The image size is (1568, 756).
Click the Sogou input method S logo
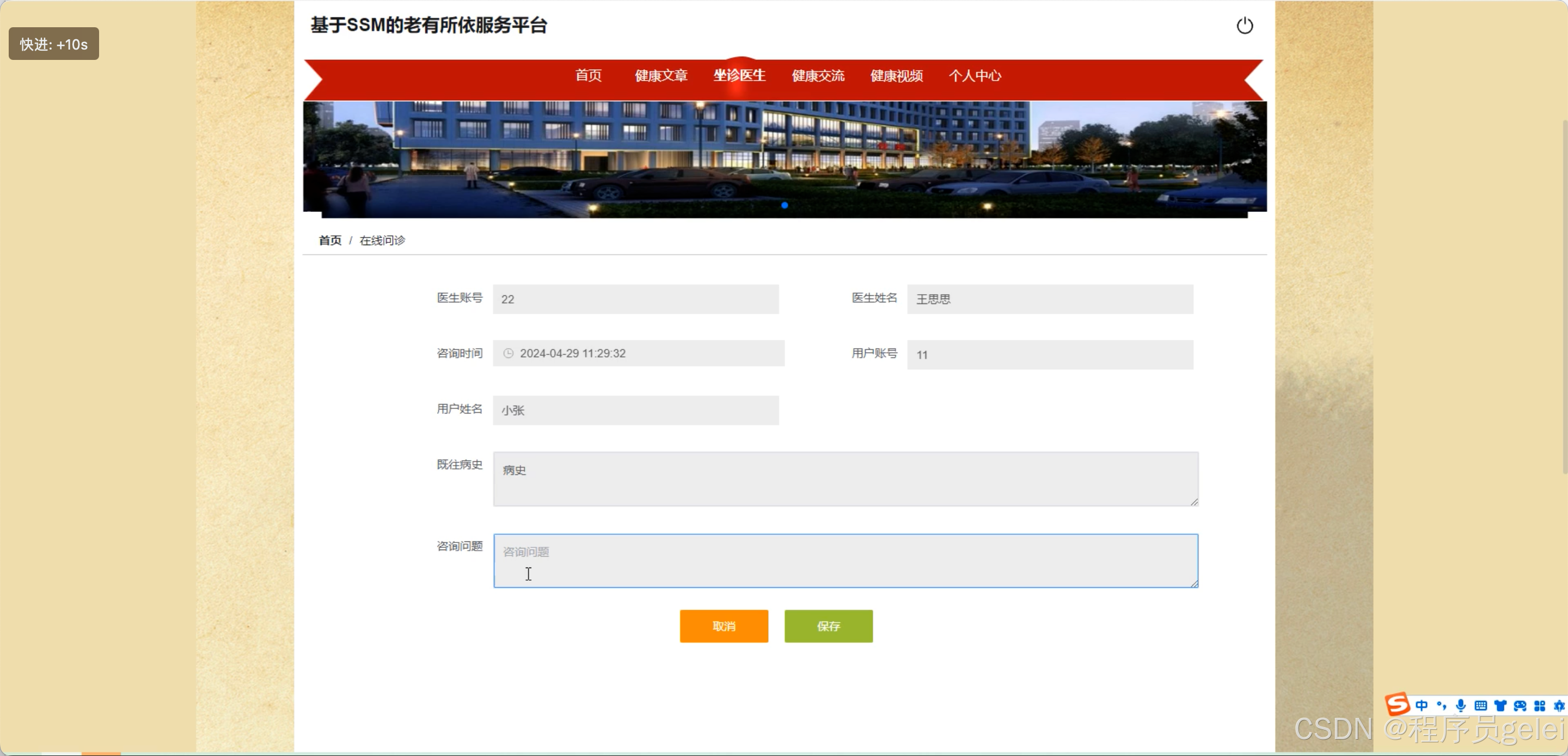click(x=1398, y=705)
